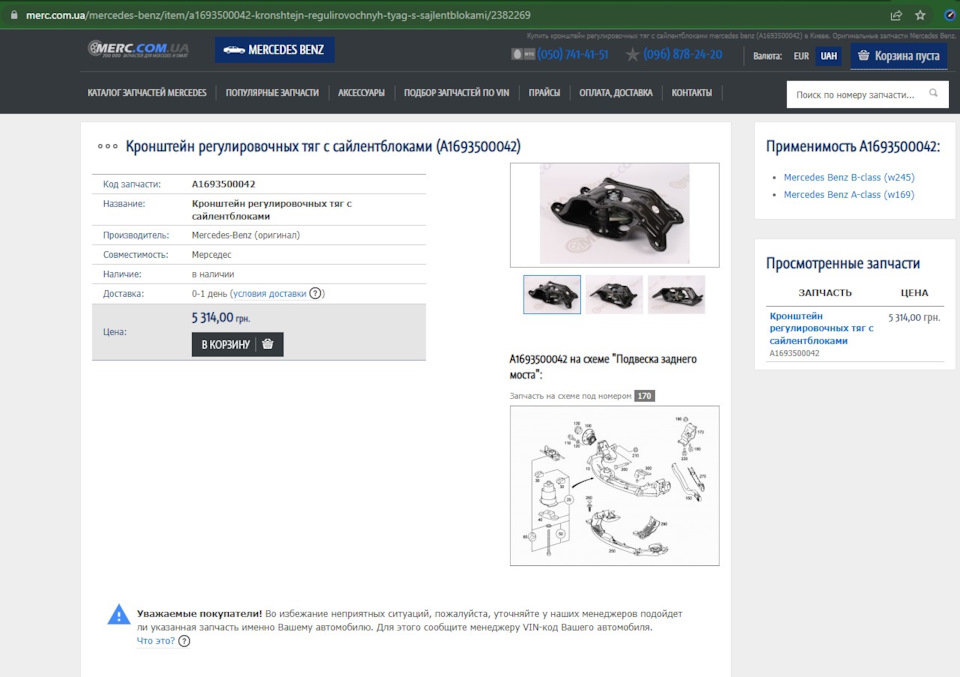Screen dimensions: 960x677
Task: Add part to cart with 'В КОРЗИНУ'
Action: pyautogui.click(x=238, y=344)
